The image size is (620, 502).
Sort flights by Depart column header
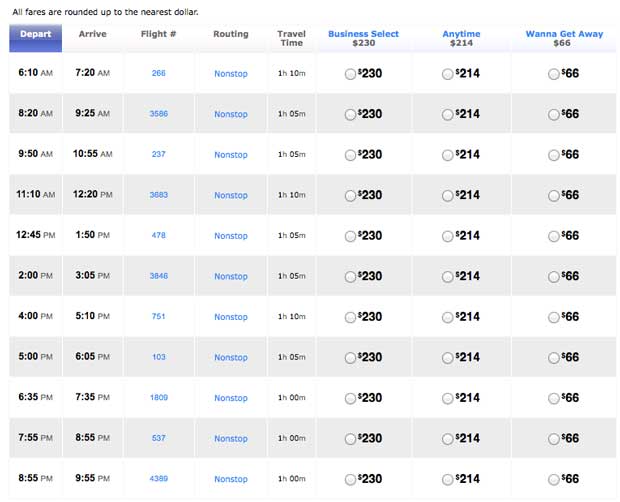click(x=35, y=33)
